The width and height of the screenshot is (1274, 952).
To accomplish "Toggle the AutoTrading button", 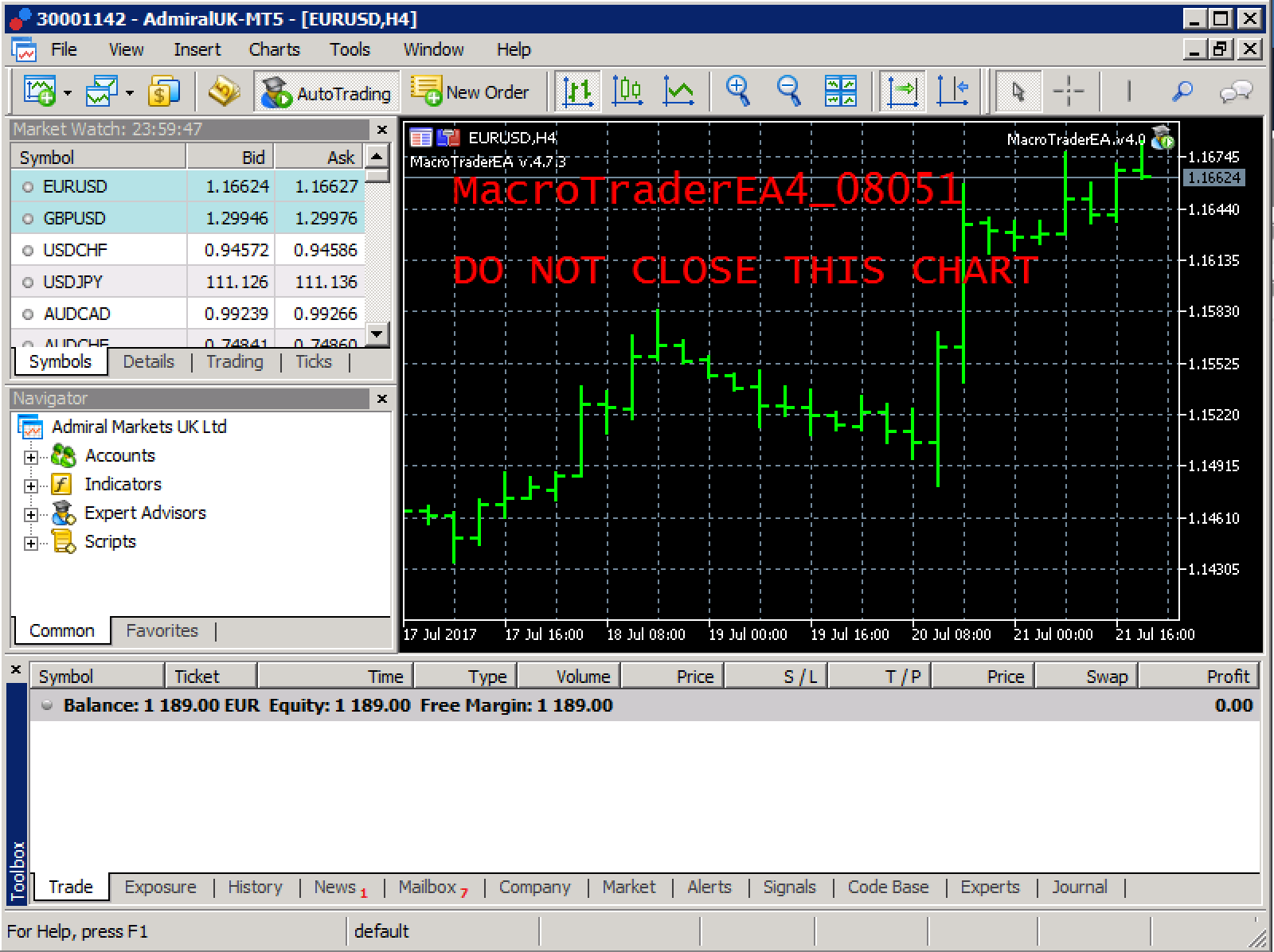I will (326, 92).
